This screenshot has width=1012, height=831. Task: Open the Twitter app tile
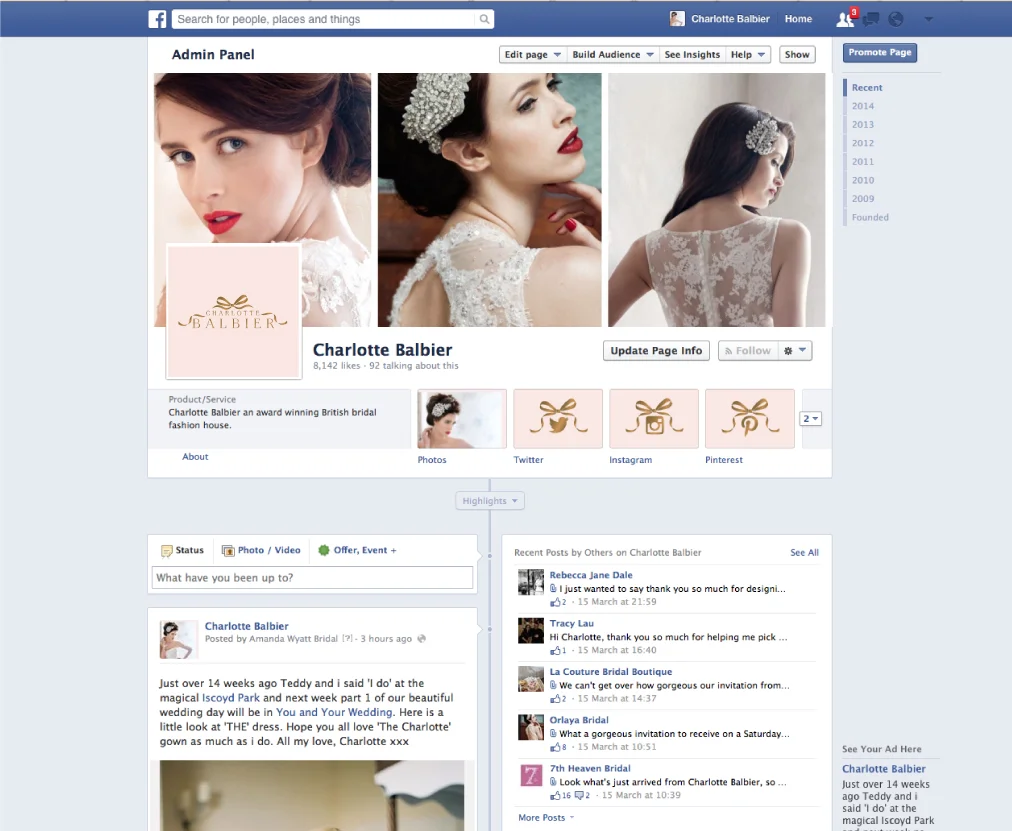[x=558, y=419]
